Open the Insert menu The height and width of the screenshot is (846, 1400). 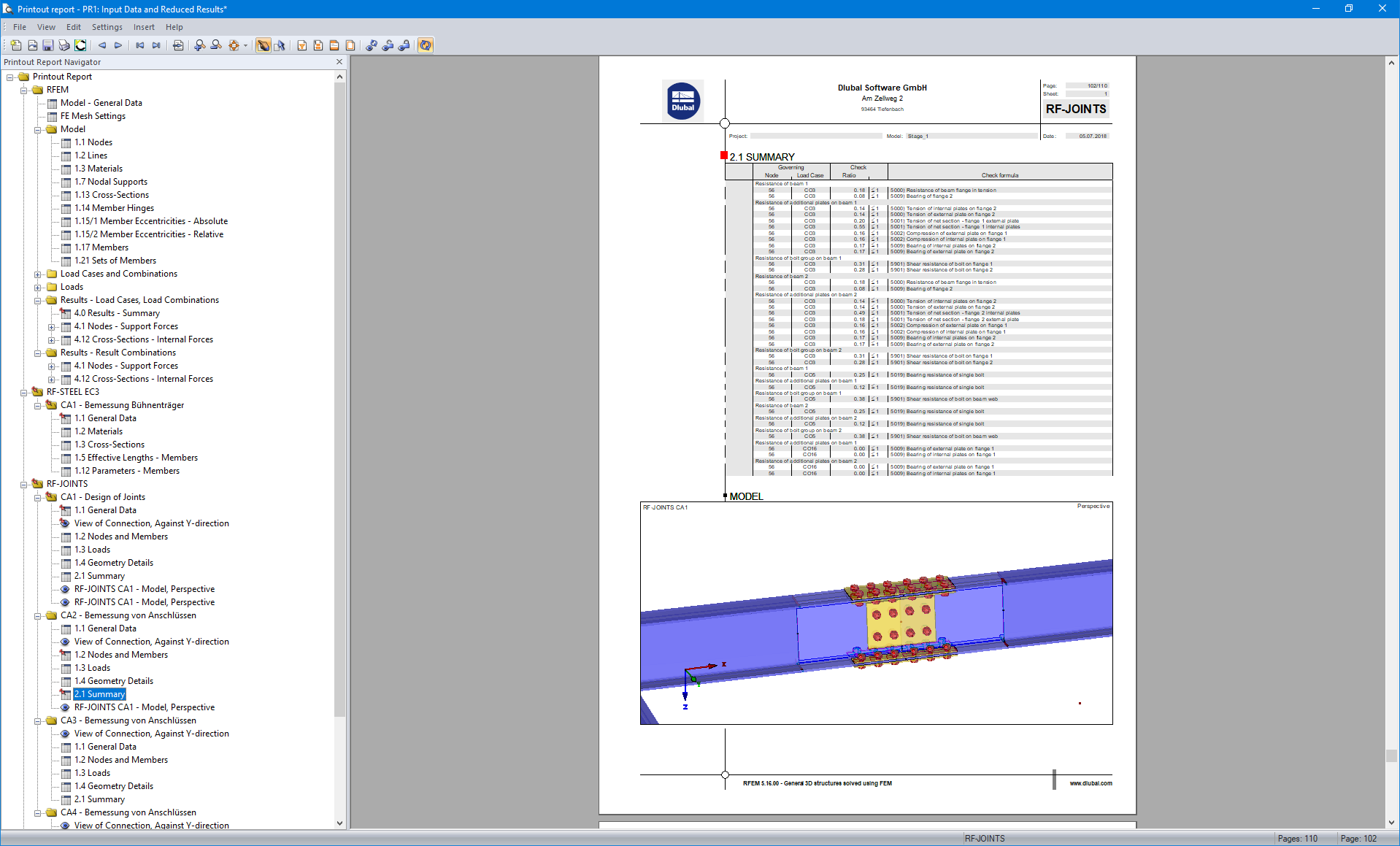tap(144, 27)
